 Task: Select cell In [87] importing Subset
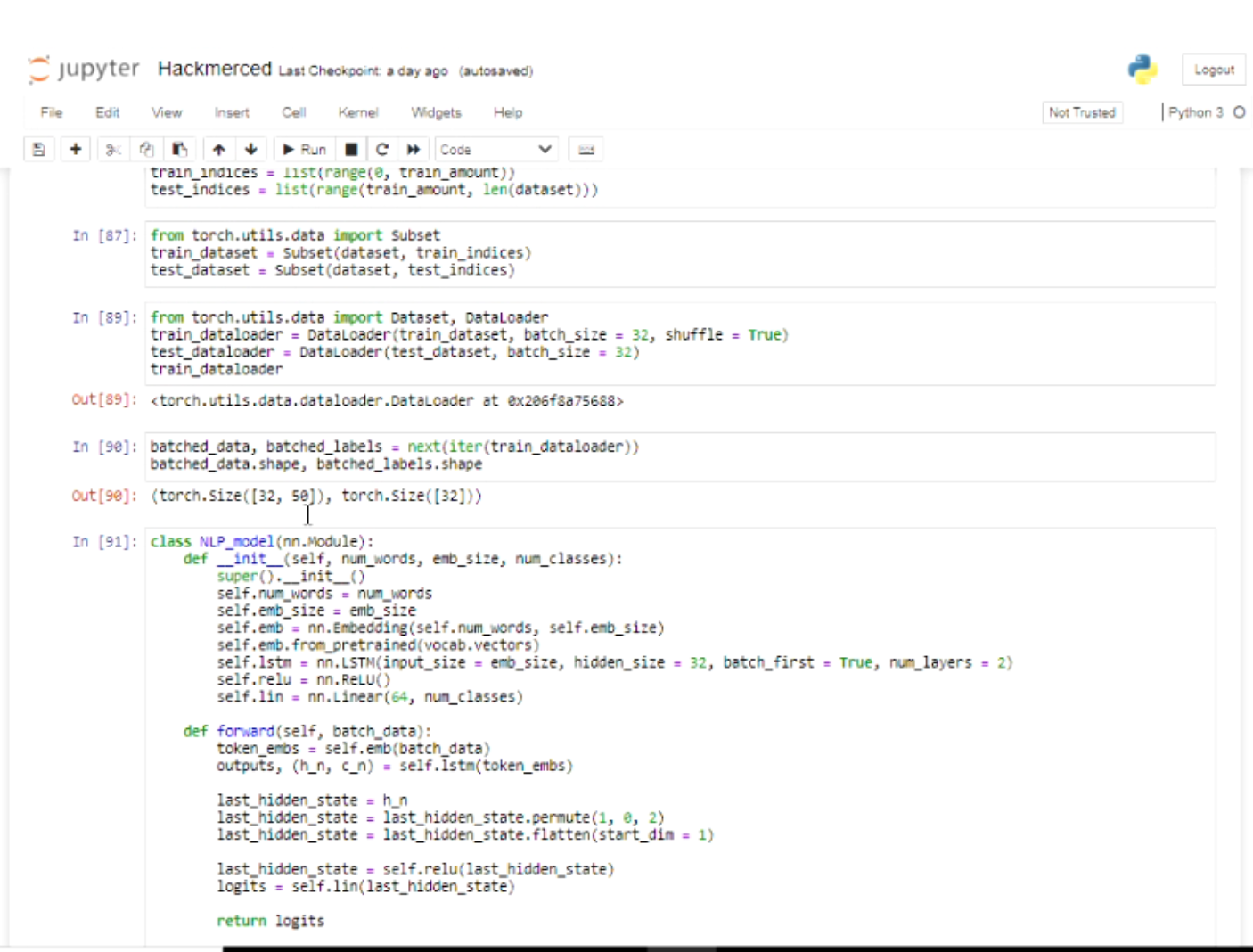pyautogui.click(x=680, y=253)
